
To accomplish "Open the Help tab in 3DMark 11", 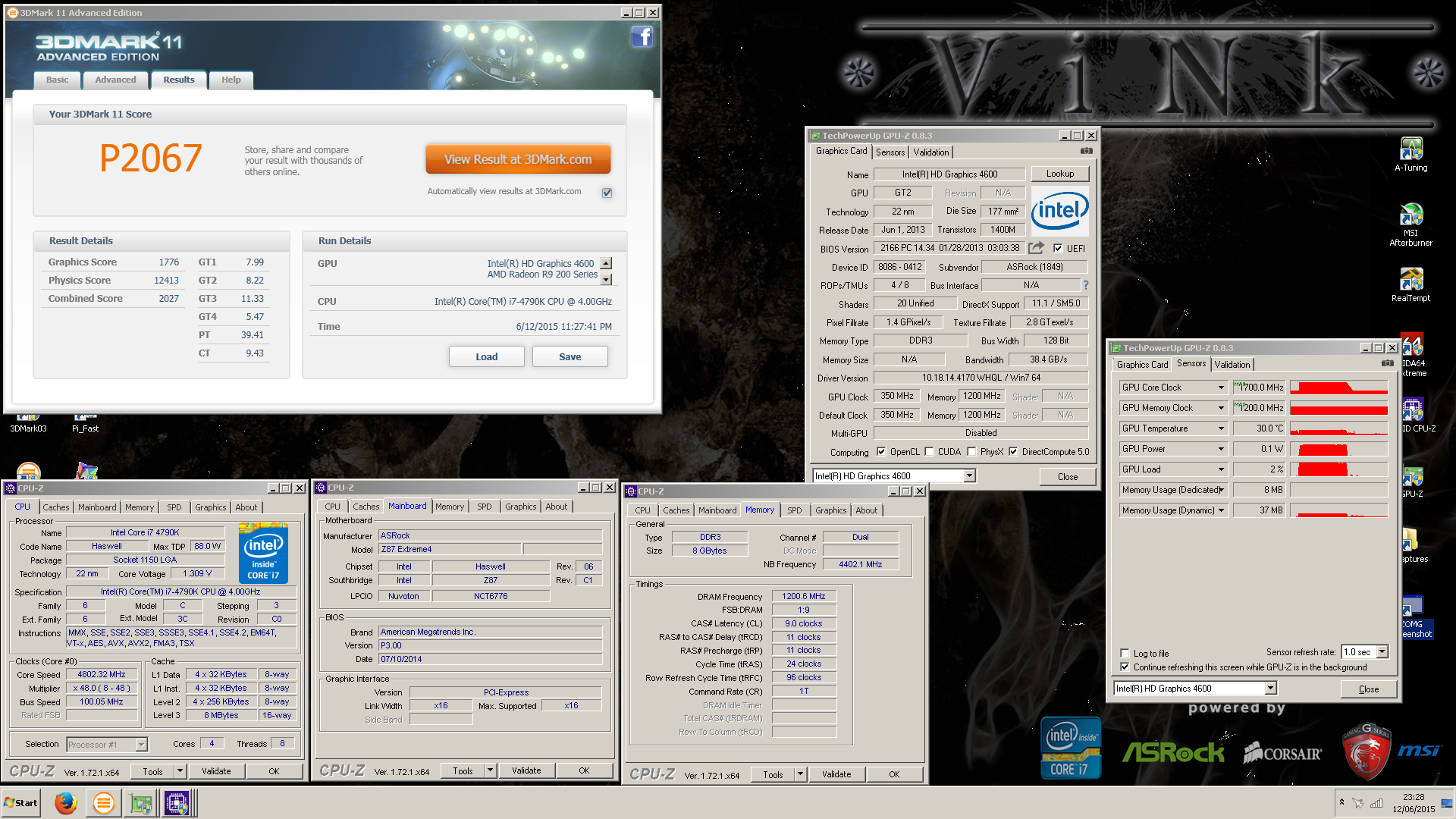I will tap(231, 80).
